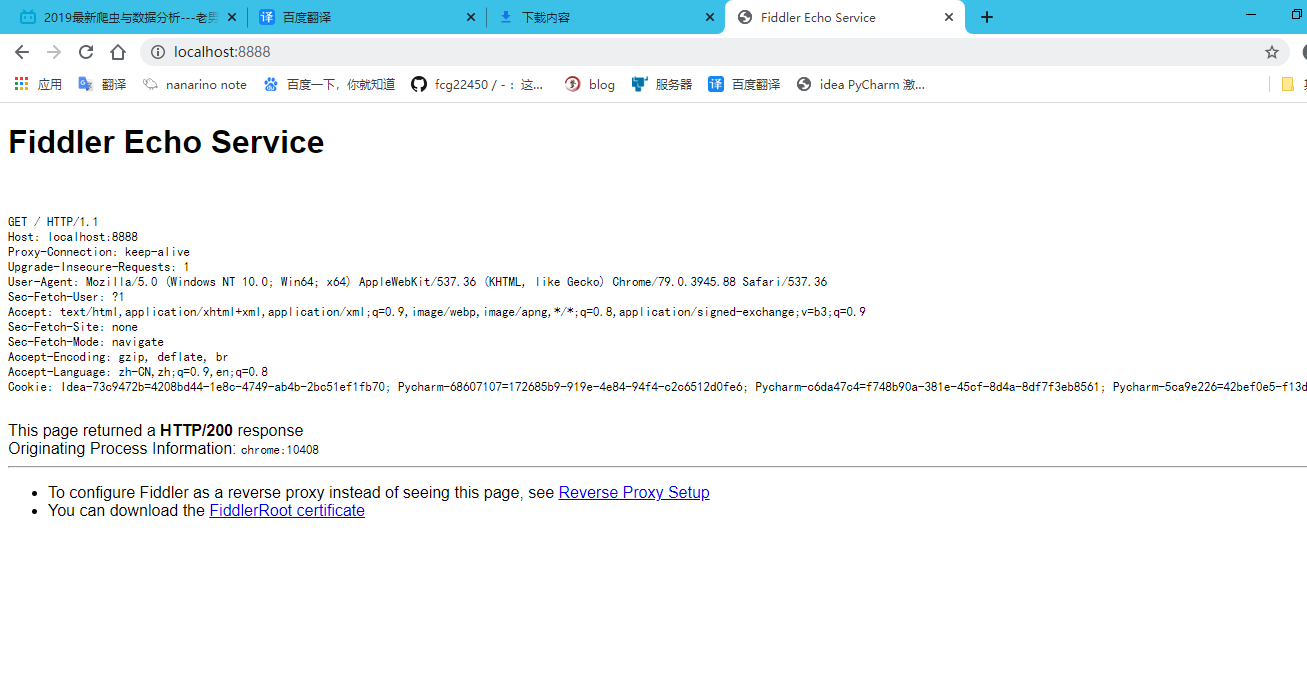Image resolution: width=1307 pixels, height=680 pixels.
Task: Open the browser home page icon
Action: (118, 52)
